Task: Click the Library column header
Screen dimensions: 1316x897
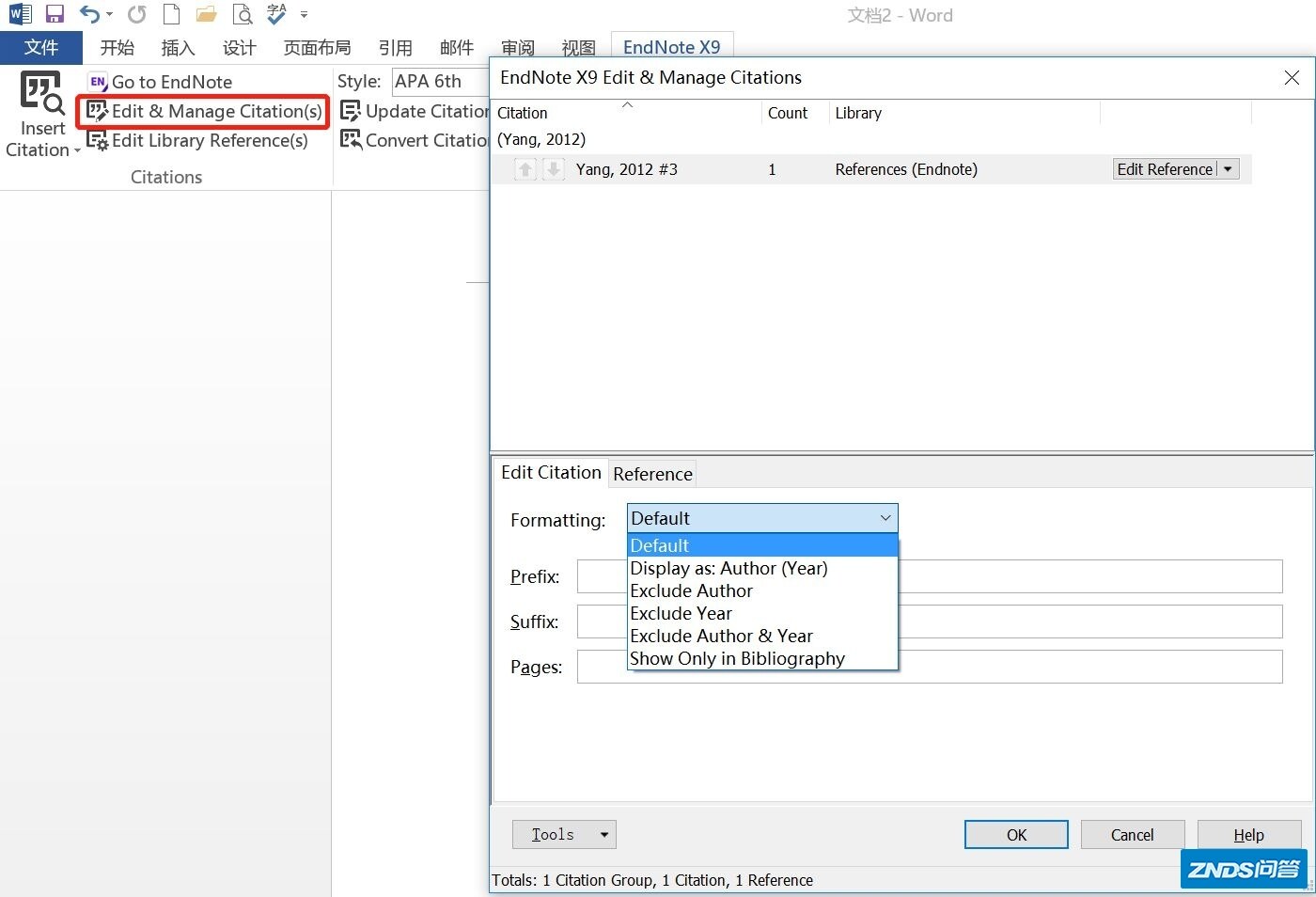Action: pyautogui.click(x=963, y=113)
